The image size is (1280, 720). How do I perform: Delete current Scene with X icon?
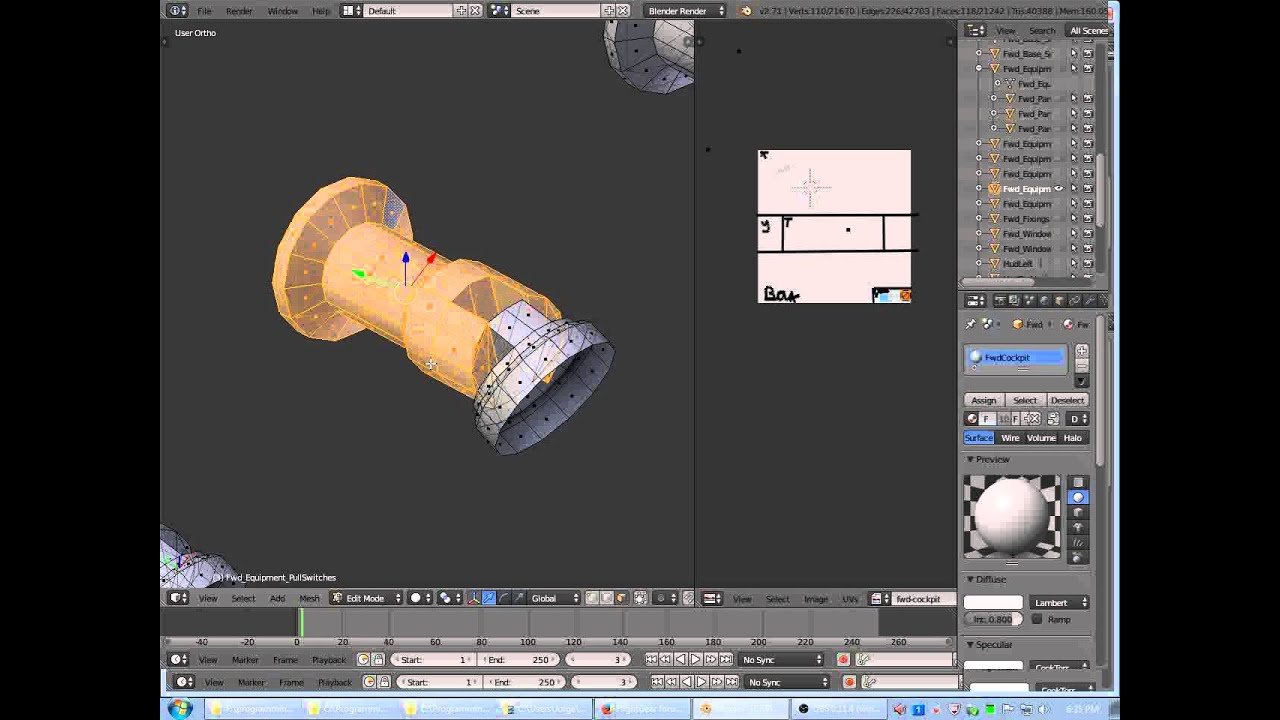pyautogui.click(x=622, y=11)
